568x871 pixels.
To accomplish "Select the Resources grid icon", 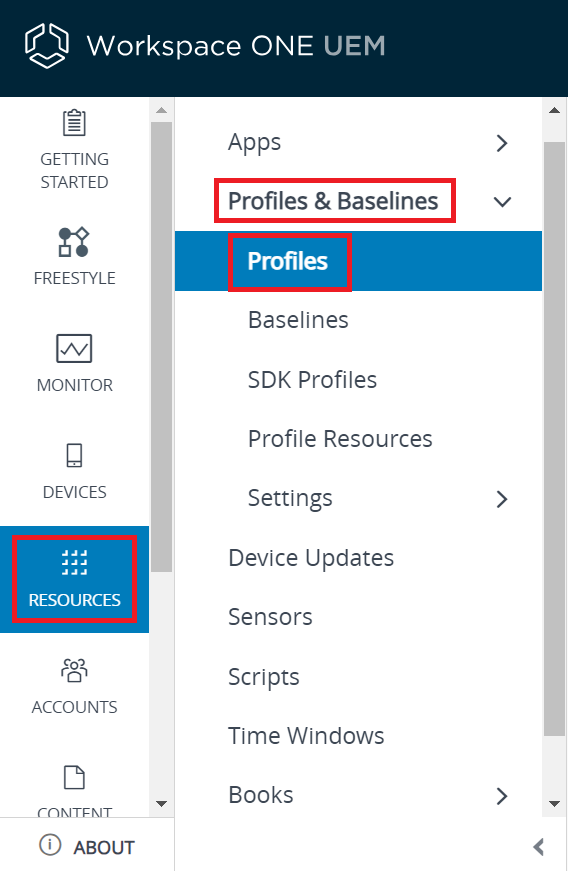I will click(74, 562).
